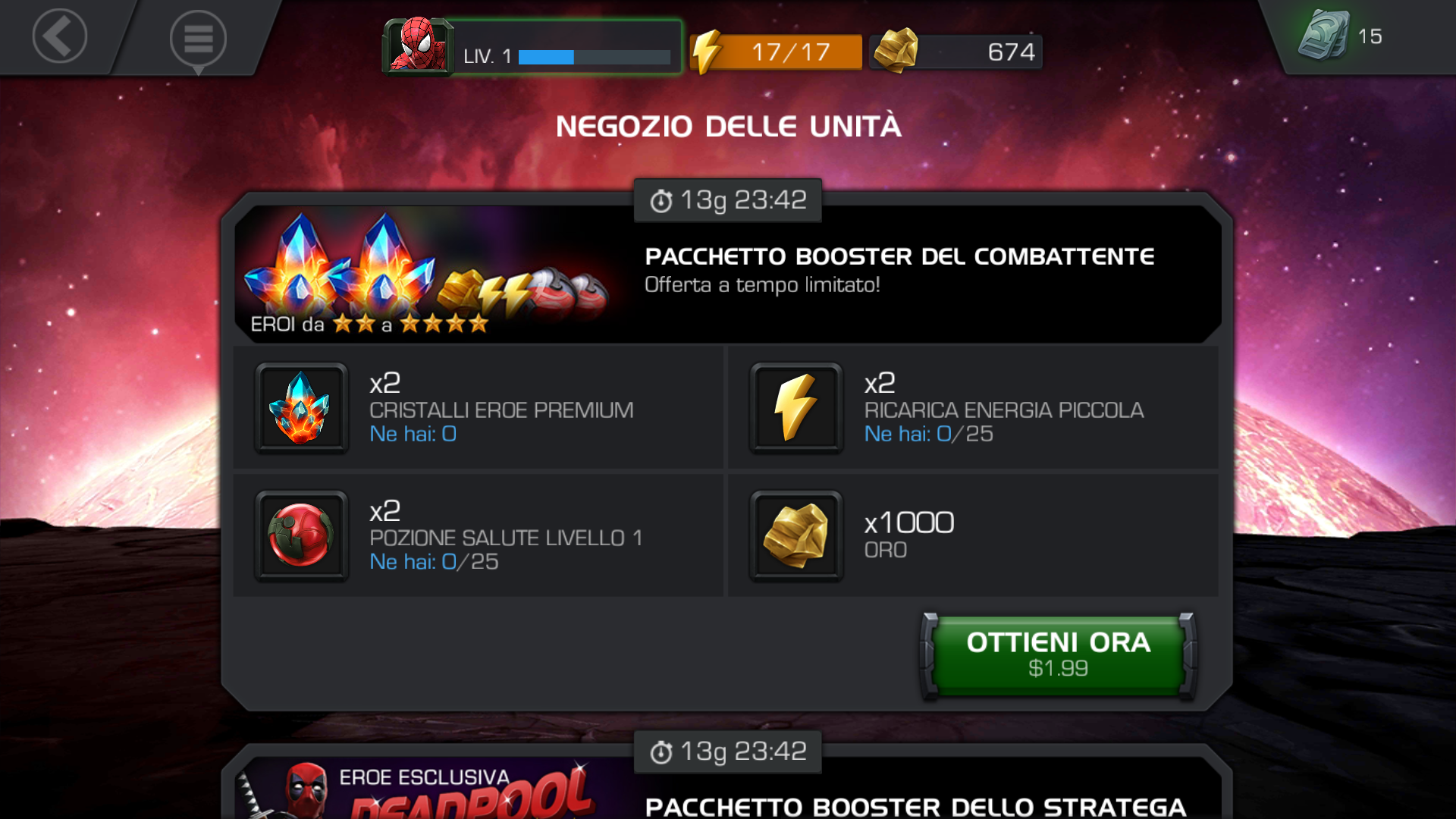Tap the units currency icon showing 15
Screen dimensions: 1456x819
click(x=1323, y=36)
